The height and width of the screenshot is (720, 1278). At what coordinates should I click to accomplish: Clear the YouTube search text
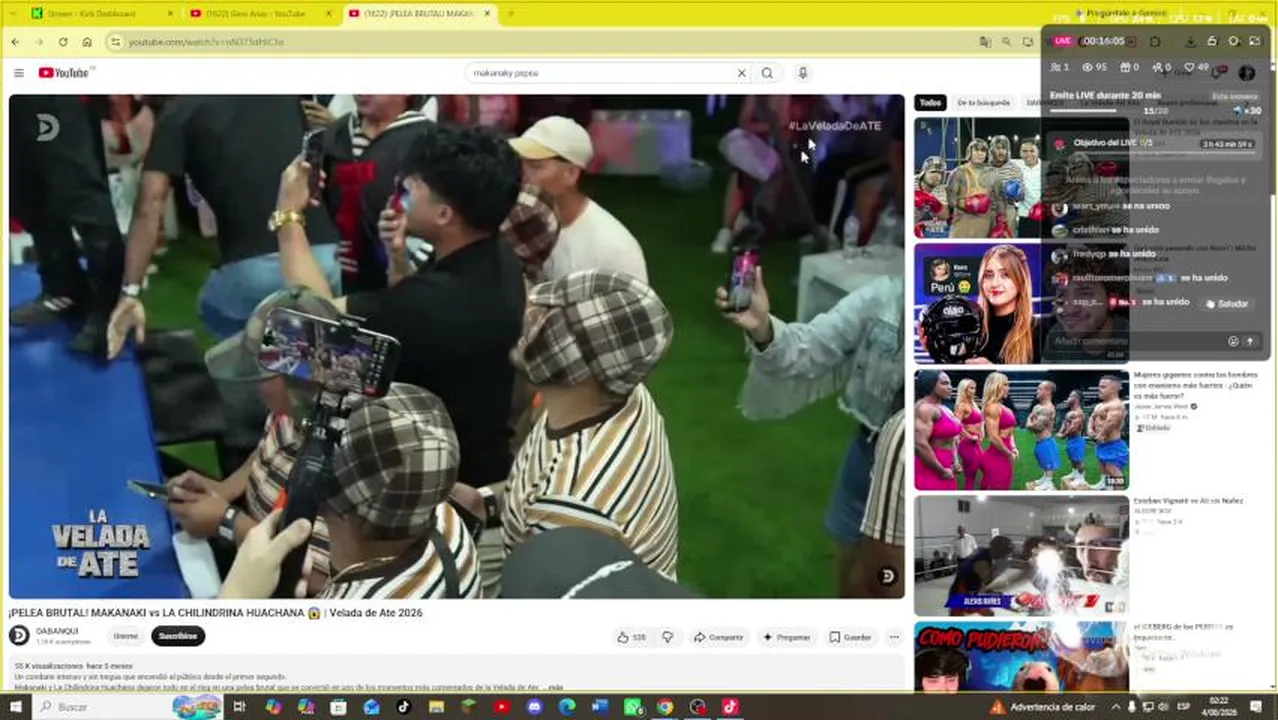[x=741, y=73]
